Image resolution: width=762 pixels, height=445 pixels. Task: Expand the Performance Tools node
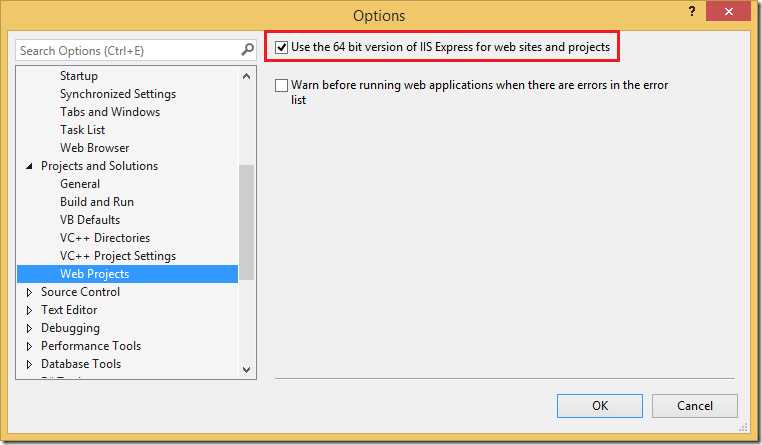(29, 346)
